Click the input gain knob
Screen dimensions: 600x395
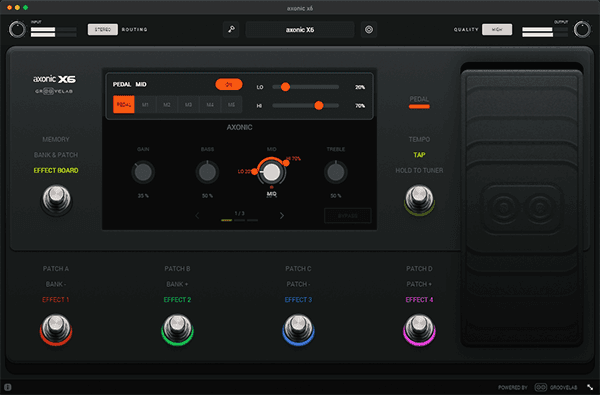(17, 29)
